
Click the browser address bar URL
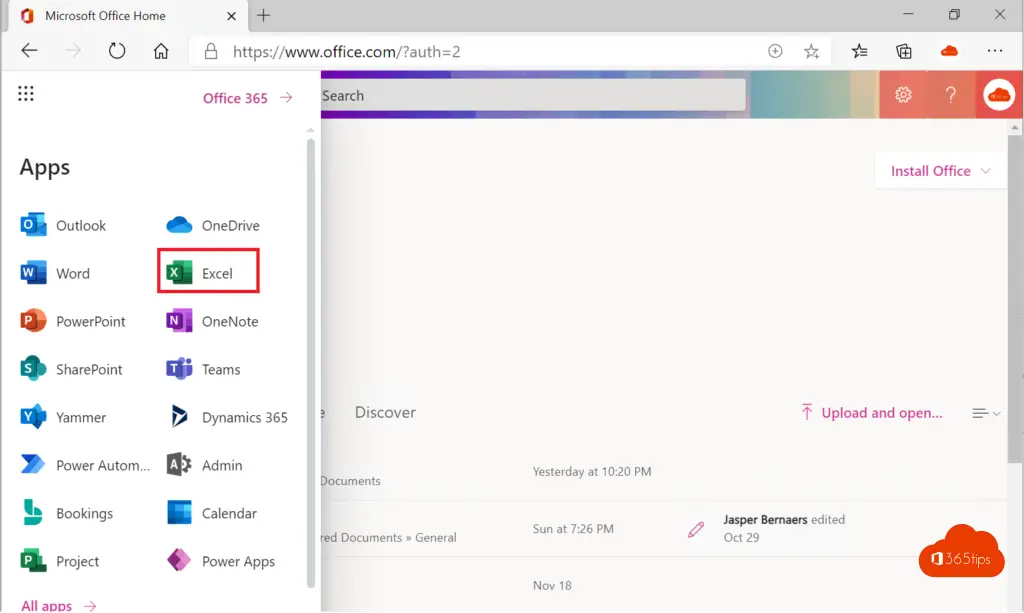[346, 52]
